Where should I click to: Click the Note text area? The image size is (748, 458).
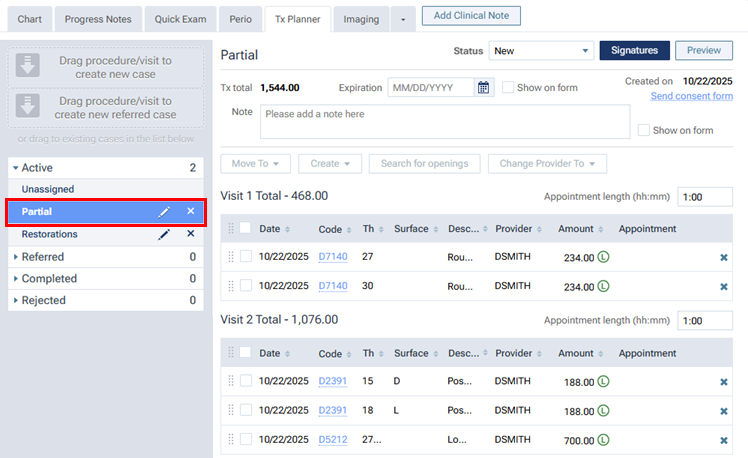pos(444,122)
